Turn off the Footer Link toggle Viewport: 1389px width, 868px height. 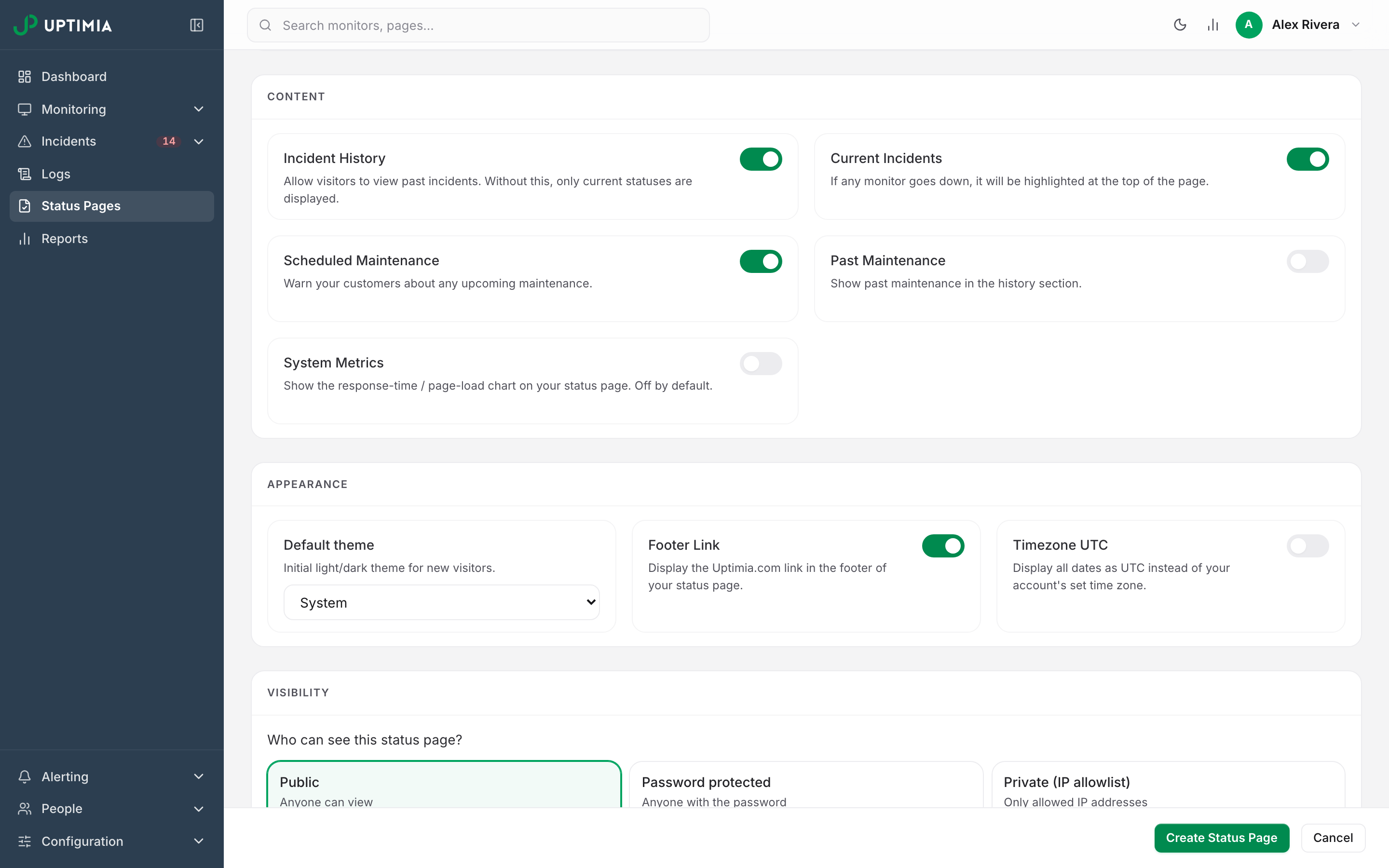click(x=943, y=546)
